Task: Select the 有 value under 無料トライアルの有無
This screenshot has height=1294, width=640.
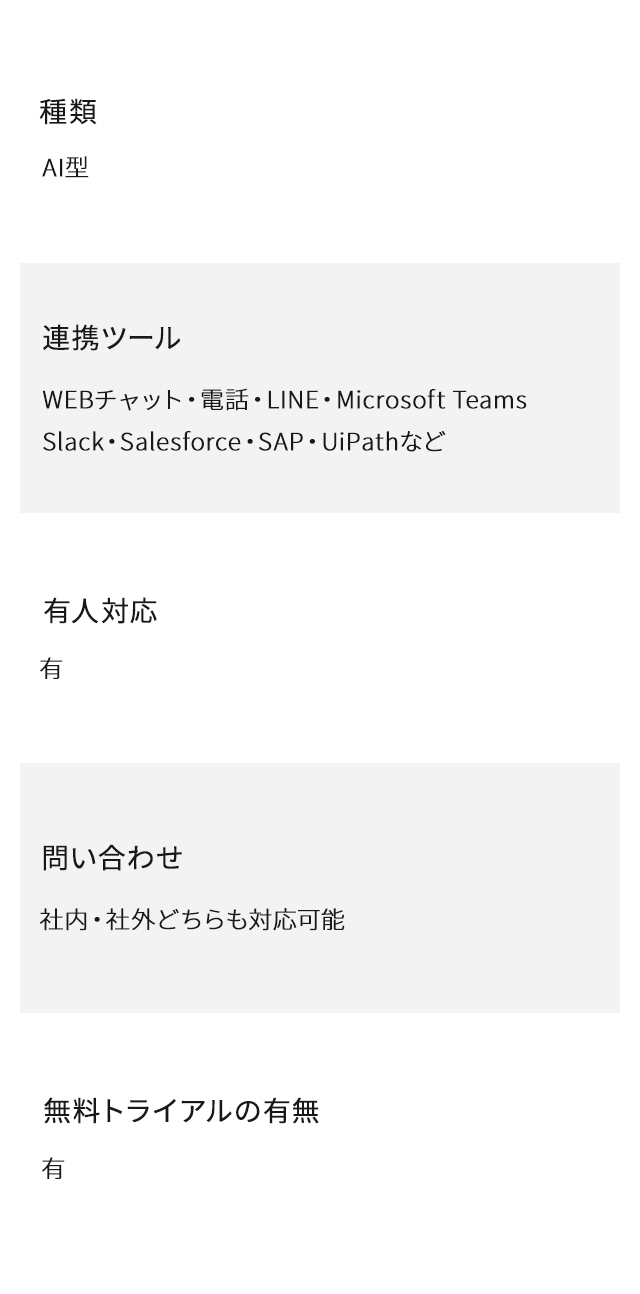Action: [x=52, y=1169]
